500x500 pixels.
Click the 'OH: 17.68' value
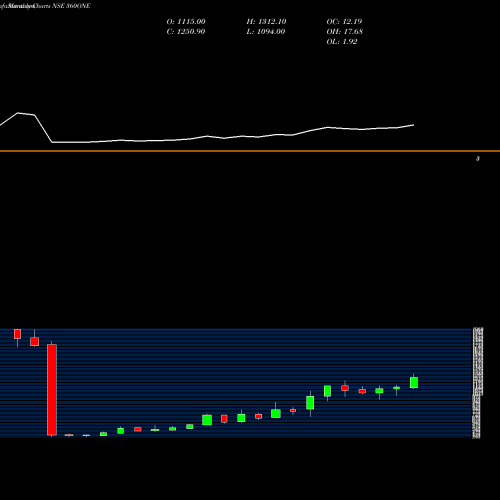click(345, 32)
